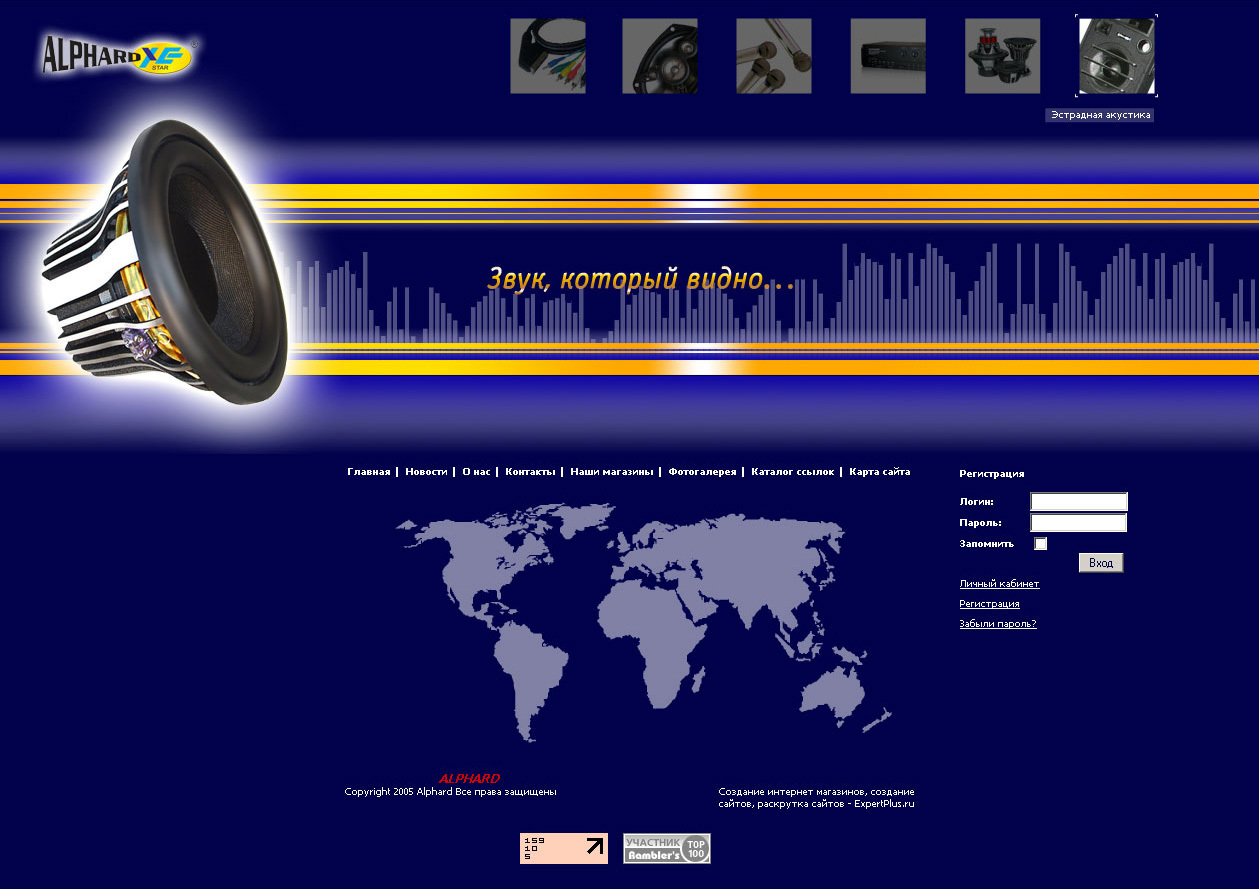Open Карта сайта in the menu
The image size is (1259, 889).
[x=880, y=472]
